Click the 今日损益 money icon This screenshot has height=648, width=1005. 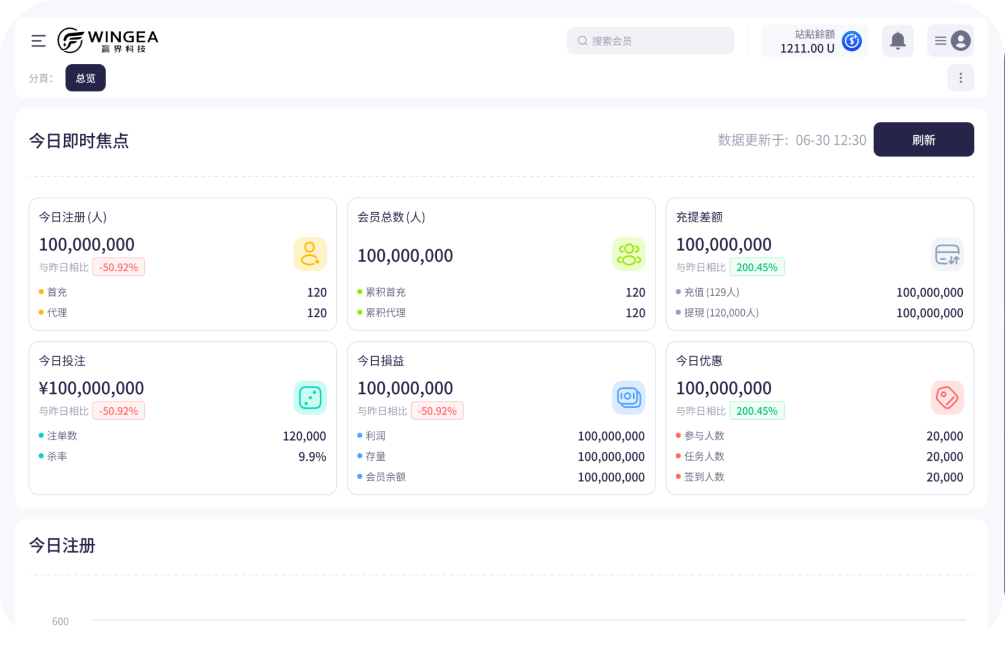pos(628,398)
